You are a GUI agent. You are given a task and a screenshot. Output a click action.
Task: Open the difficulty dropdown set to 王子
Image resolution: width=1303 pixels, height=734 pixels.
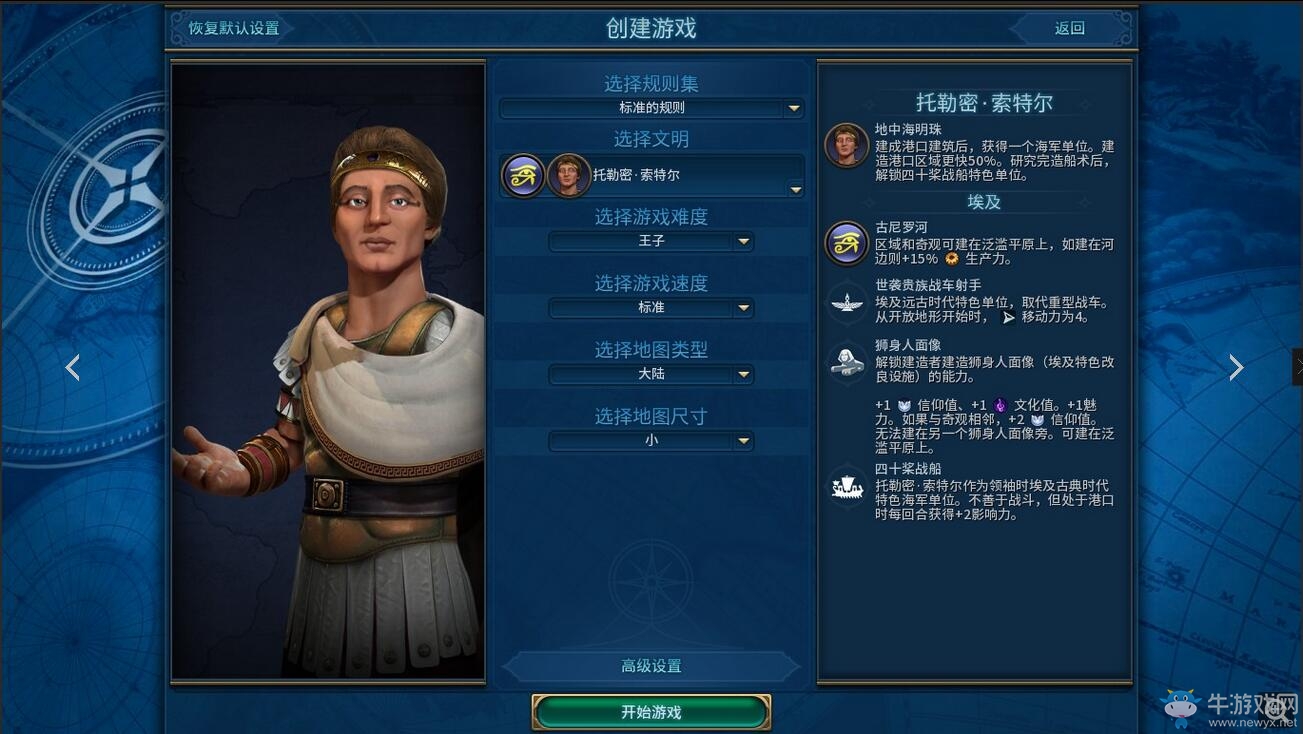coord(651,241)
